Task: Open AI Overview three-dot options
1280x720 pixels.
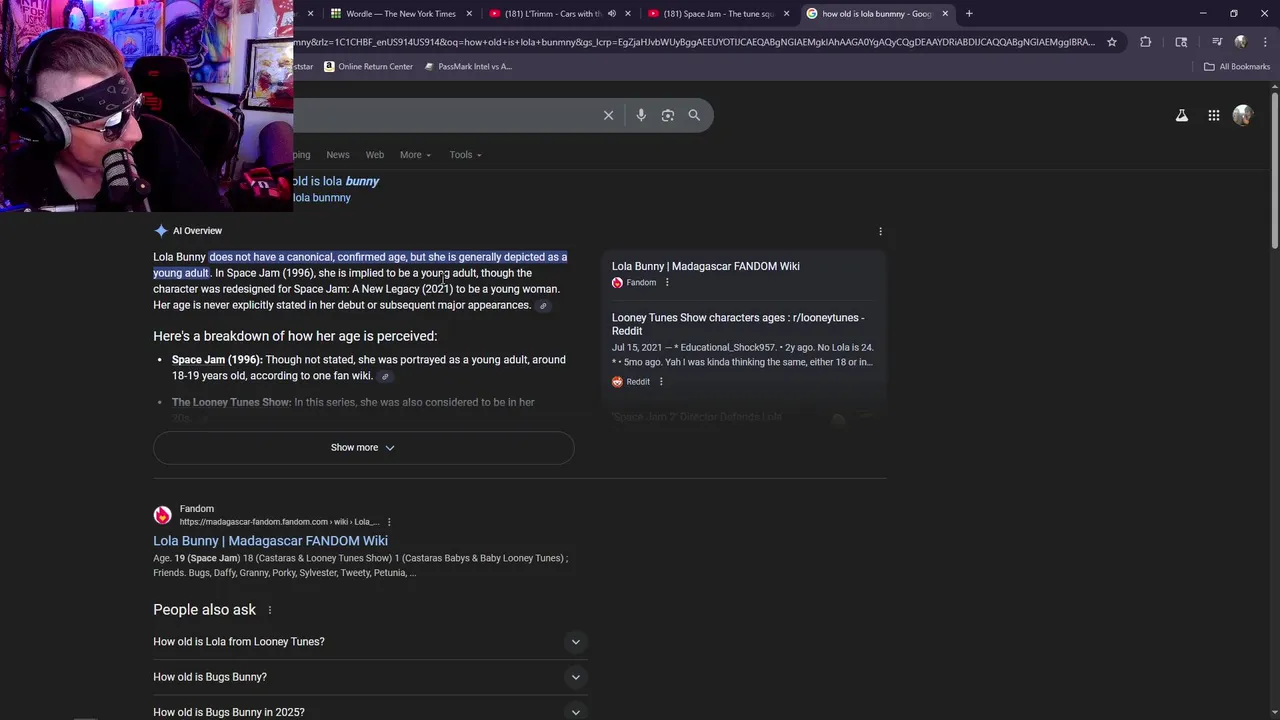Action: tap(880, 231)
